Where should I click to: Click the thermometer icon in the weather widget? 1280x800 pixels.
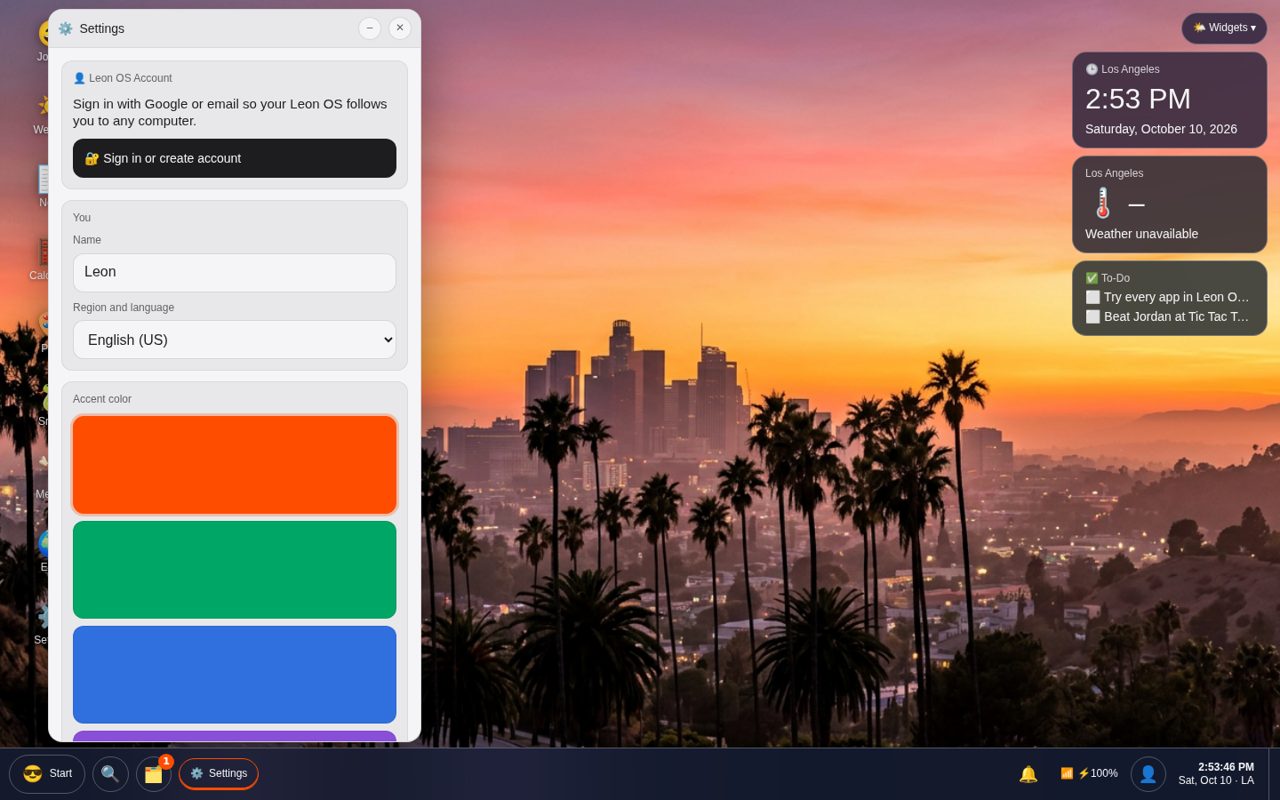tap(1102, 204)
